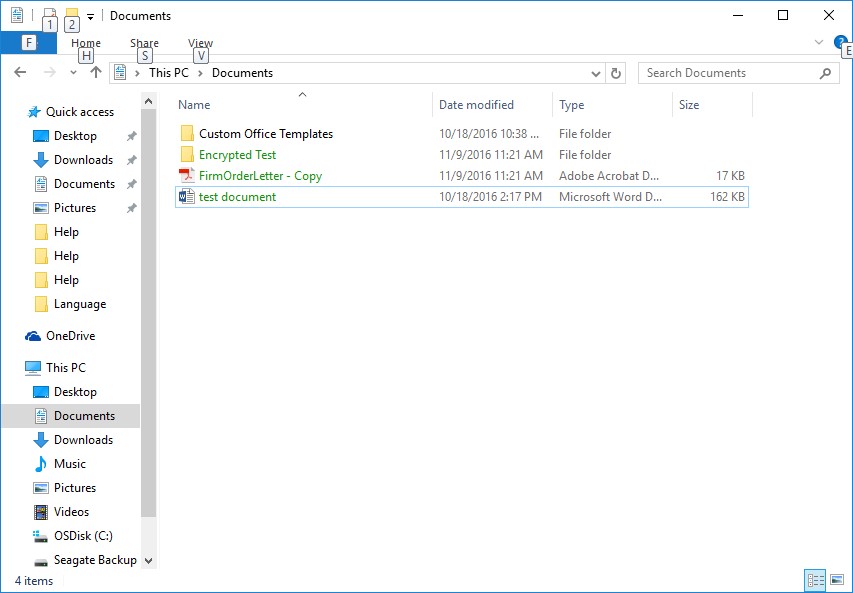Select the test document Word file

tap(237, 197)
